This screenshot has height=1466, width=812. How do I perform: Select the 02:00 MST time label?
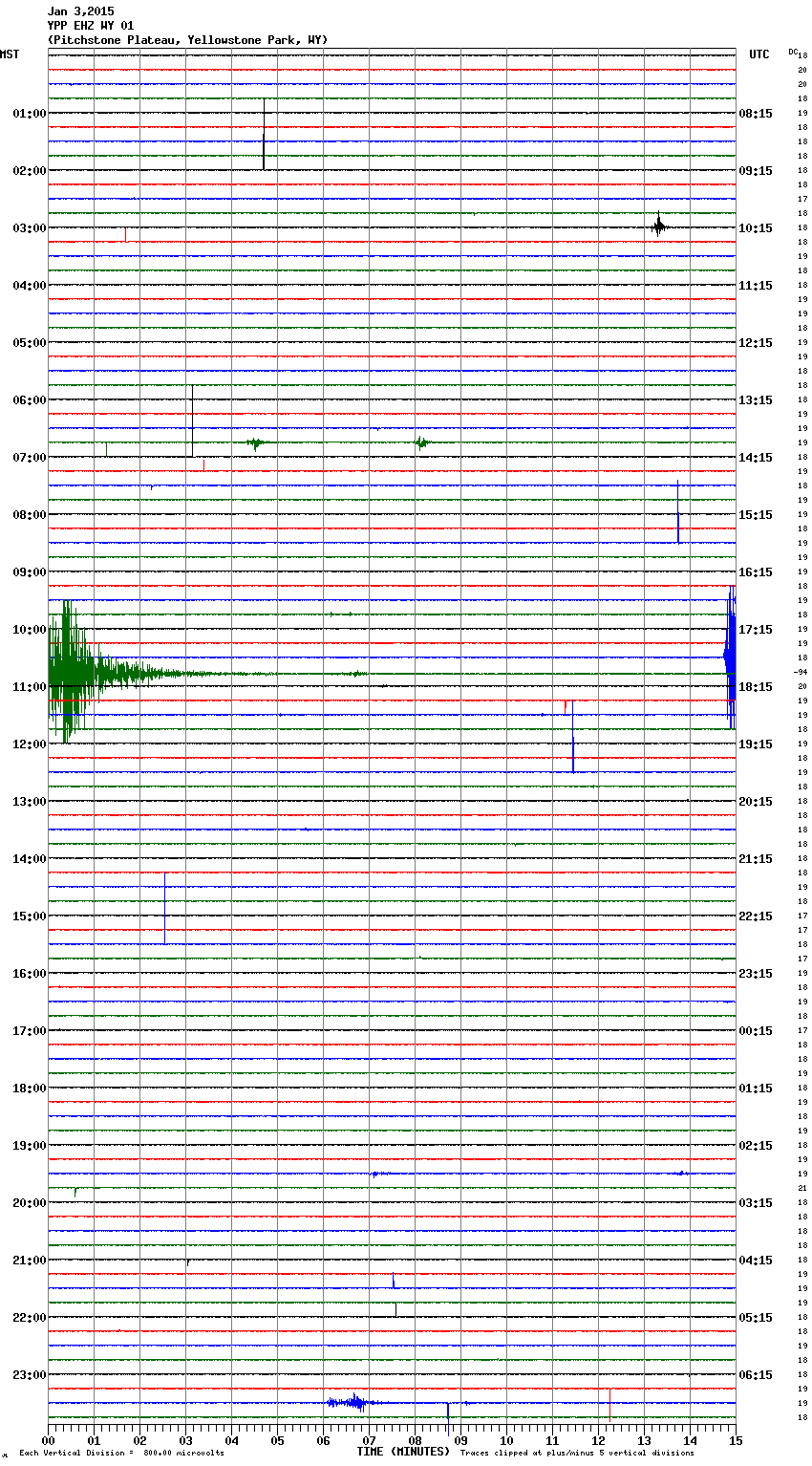pyautogui.click(x=30, y=171)
